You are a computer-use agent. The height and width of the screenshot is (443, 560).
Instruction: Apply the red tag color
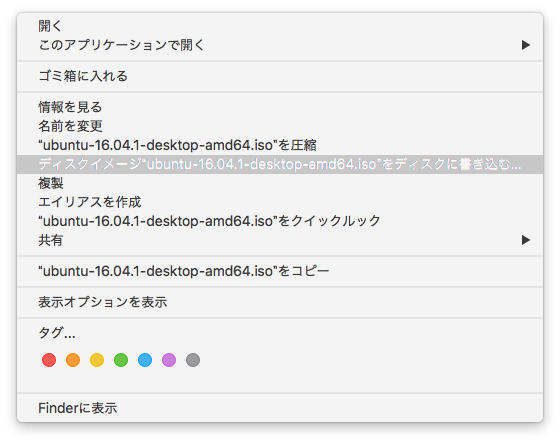[49, 360]
